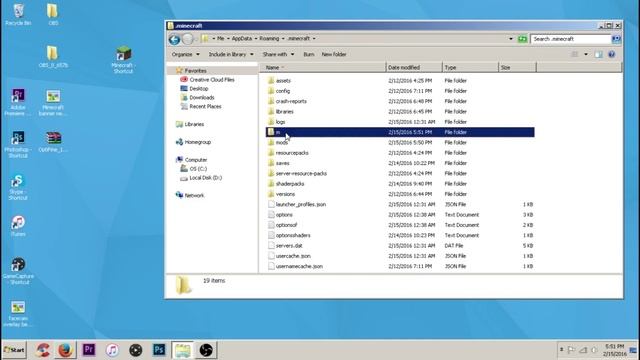Open OBS from the taskbar
The width and height of the screenshot is (640, 360).
click(x=206, y=350)
